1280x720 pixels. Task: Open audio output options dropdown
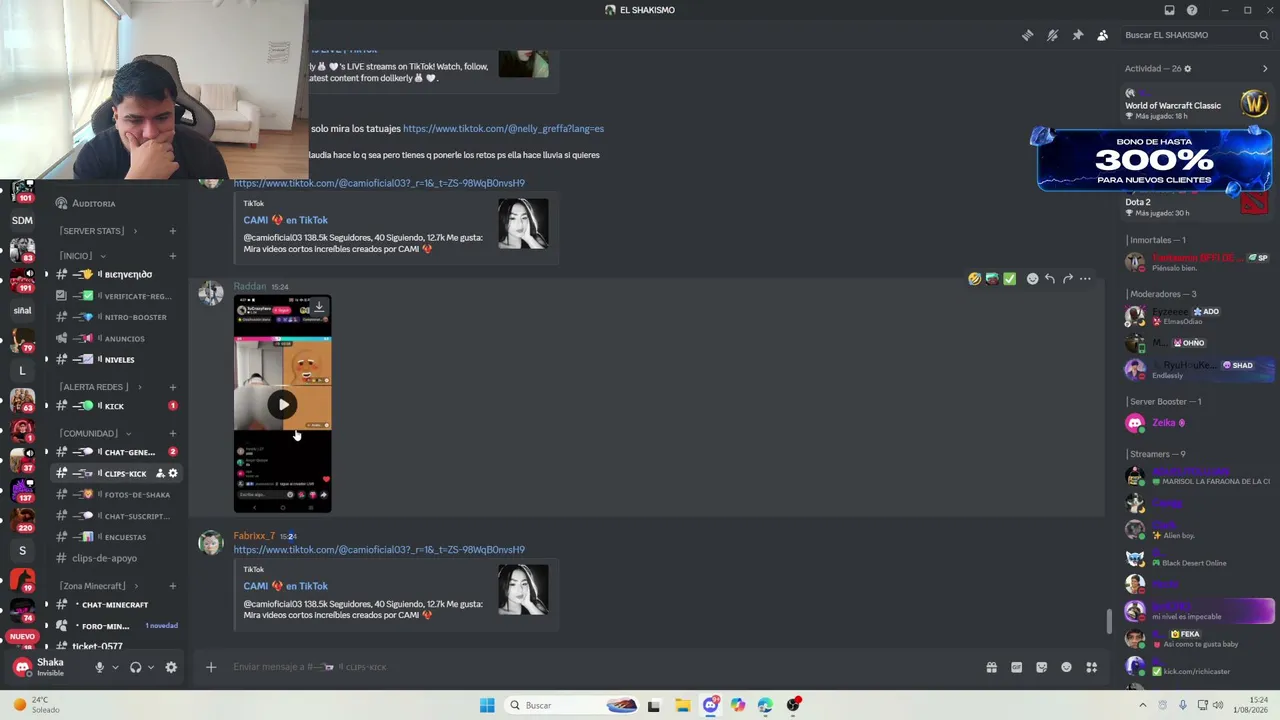[x=151, y=667]
